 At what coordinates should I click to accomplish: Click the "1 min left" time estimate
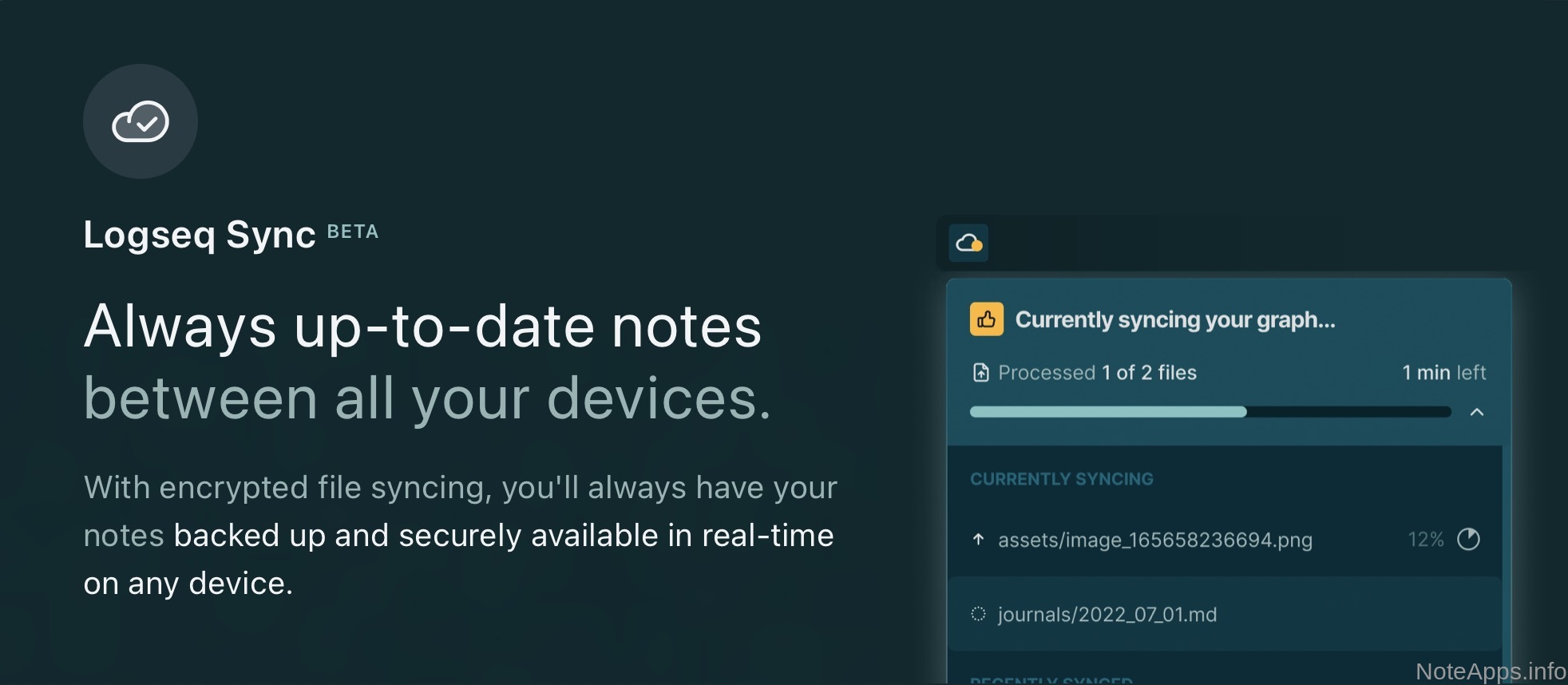pyautogui.click(x=1443, y=373)
